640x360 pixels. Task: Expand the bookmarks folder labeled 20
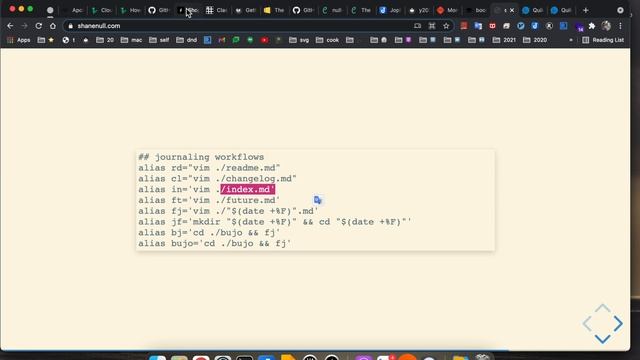click(x=105, y=40)
